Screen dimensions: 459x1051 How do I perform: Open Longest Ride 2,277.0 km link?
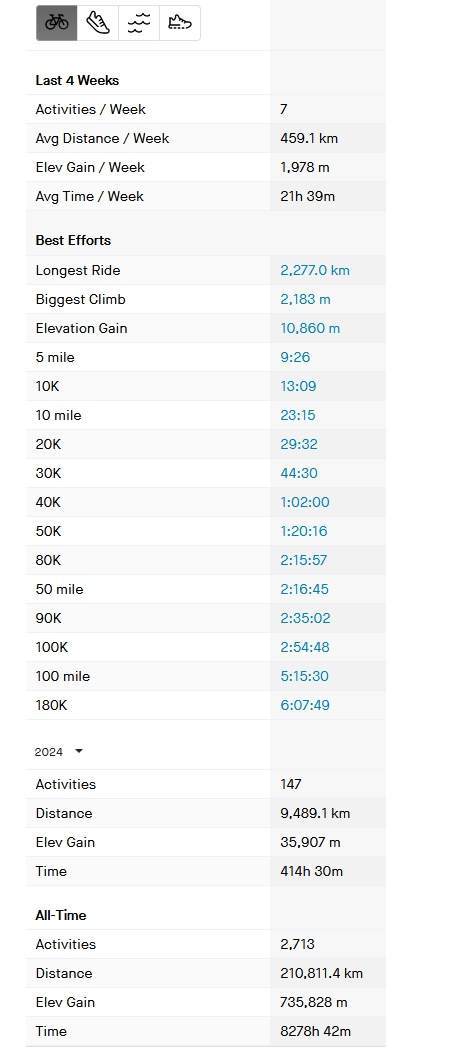[x=315, y=270]
